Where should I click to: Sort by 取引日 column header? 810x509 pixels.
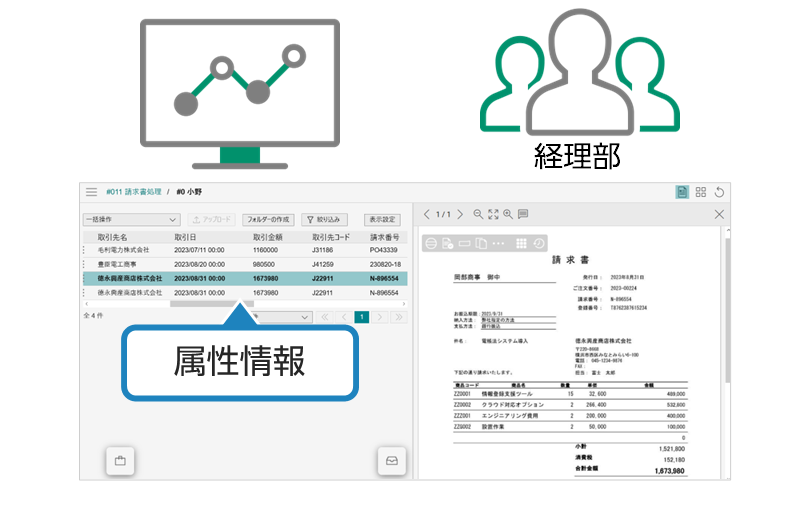click(x=185, y=237)
